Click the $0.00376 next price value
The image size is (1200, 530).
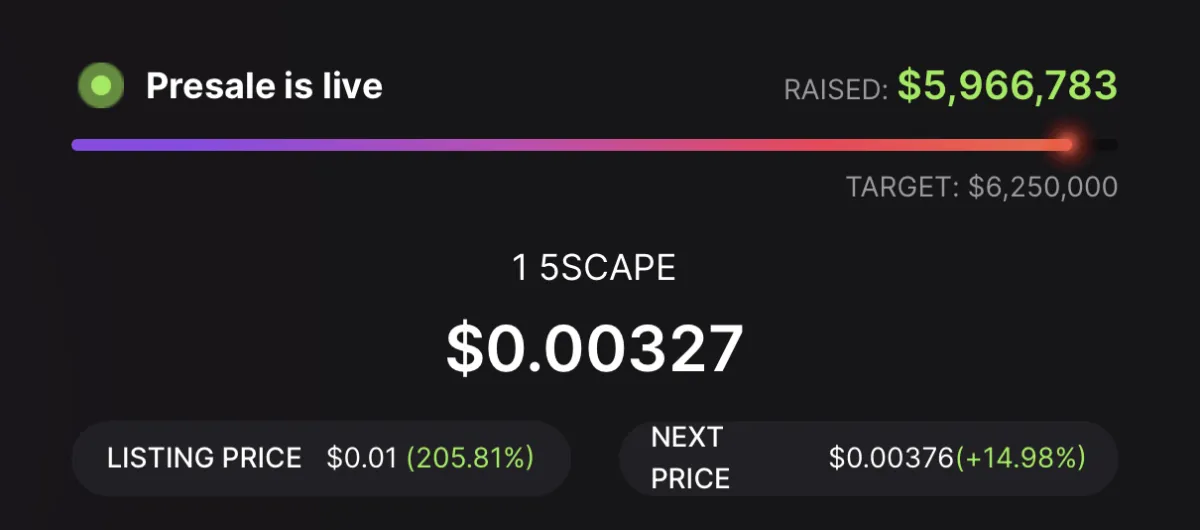[892, 458]
